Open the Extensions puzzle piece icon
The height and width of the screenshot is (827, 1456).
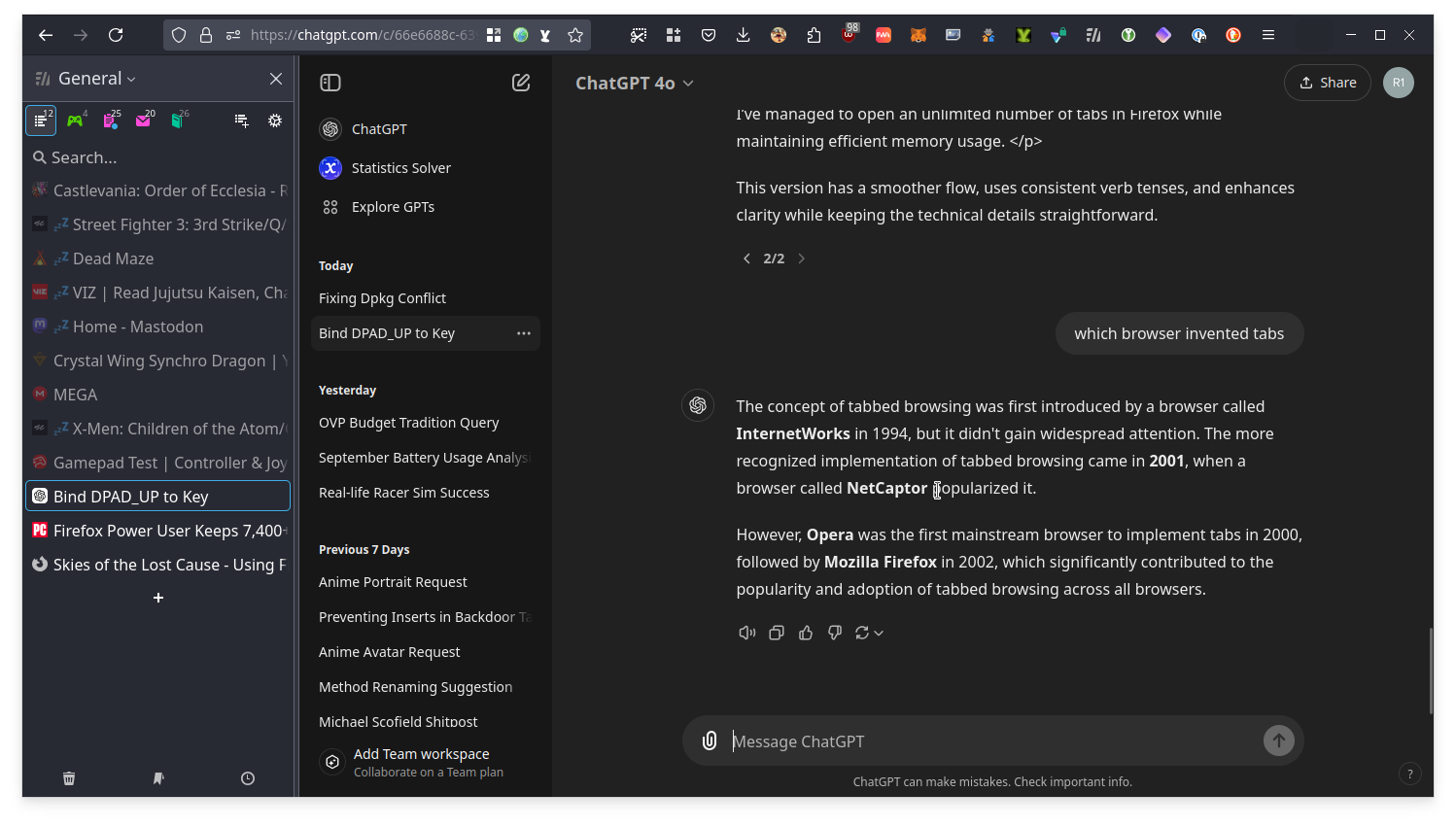[814, 35]
